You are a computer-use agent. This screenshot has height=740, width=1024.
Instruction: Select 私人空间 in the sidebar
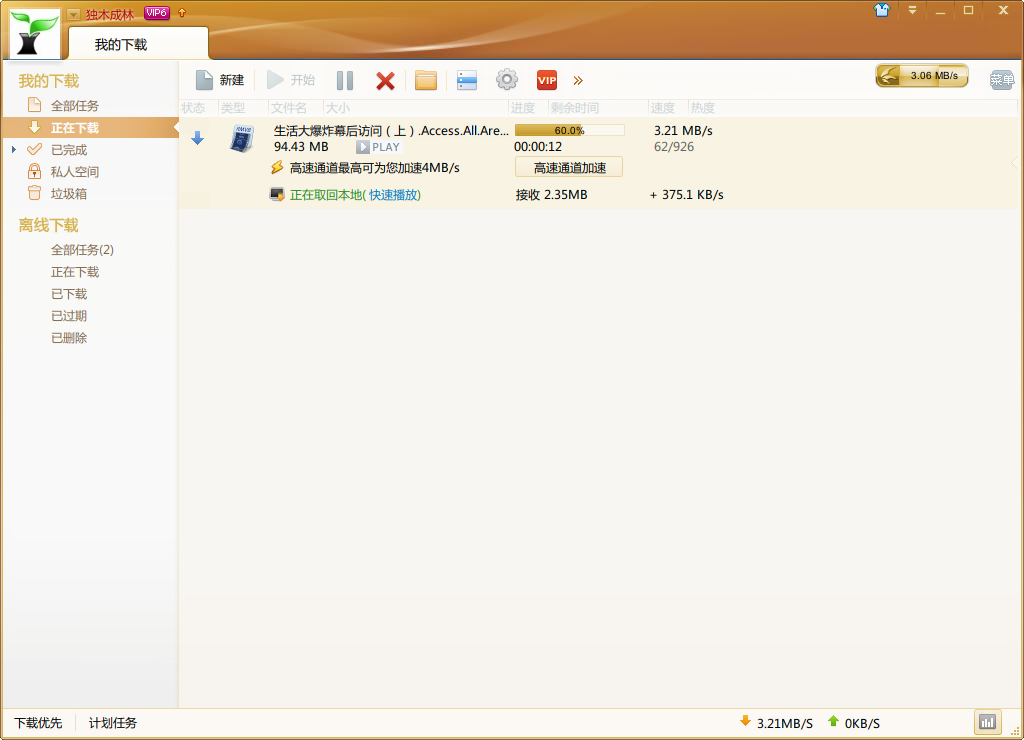[x=74, y=172]
